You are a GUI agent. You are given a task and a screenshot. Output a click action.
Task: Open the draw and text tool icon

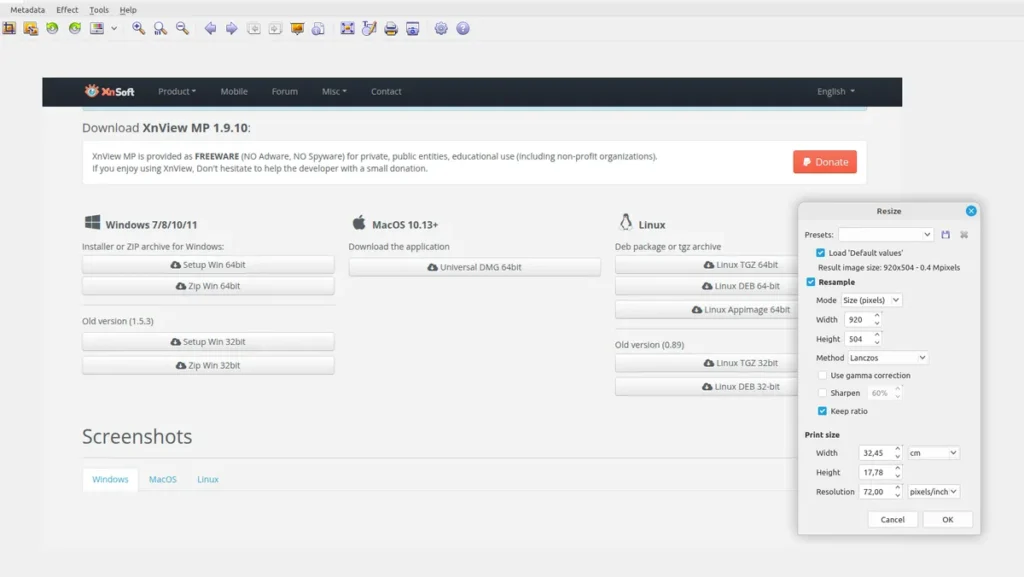pos(369,28)
